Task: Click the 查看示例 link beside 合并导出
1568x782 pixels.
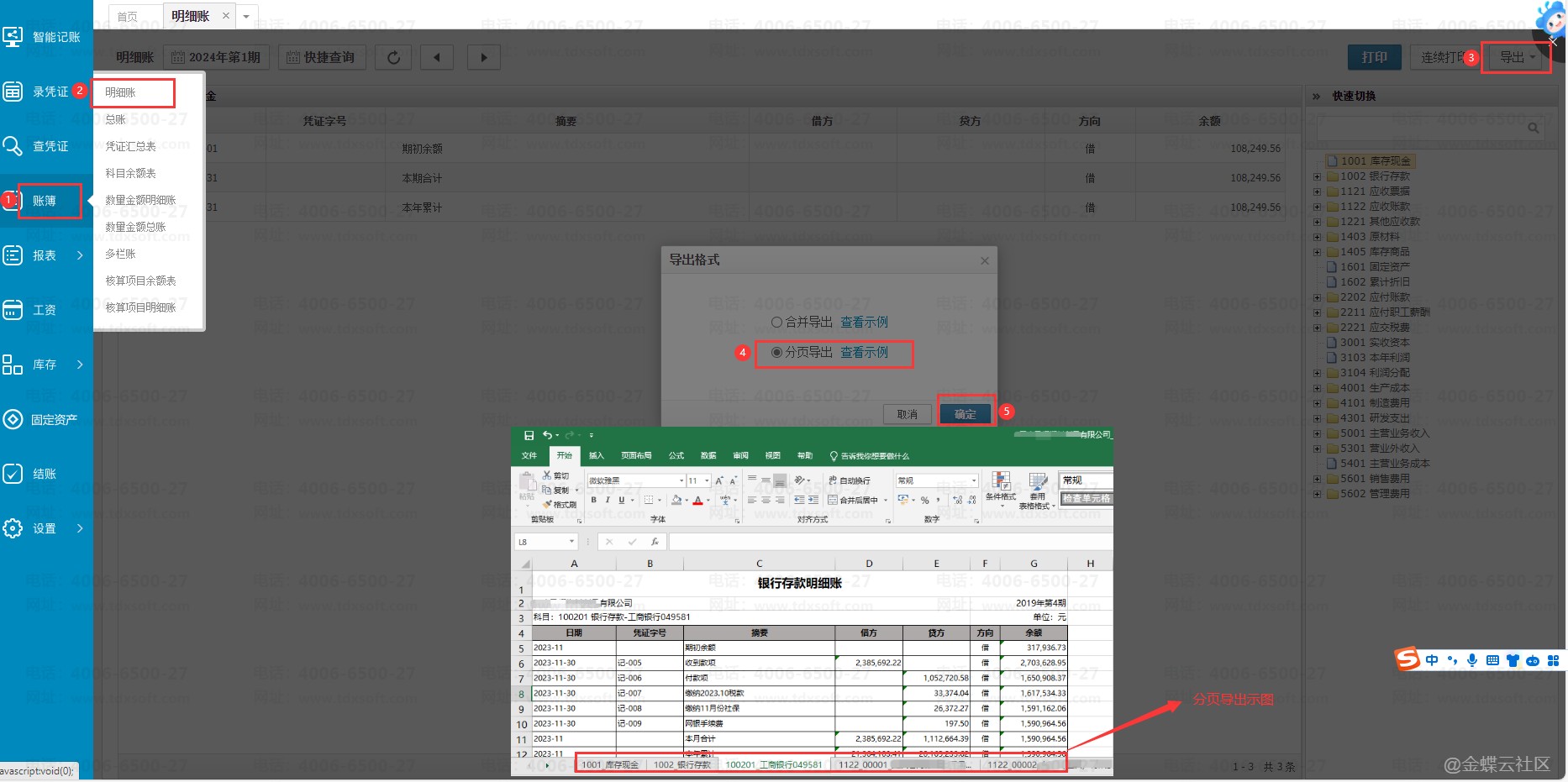Action: pos(864,323)
